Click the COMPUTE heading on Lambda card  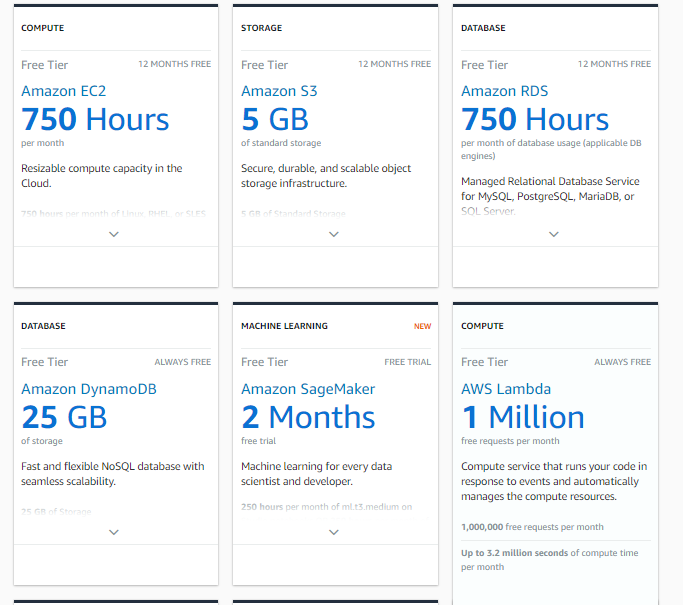coord(482,326)
